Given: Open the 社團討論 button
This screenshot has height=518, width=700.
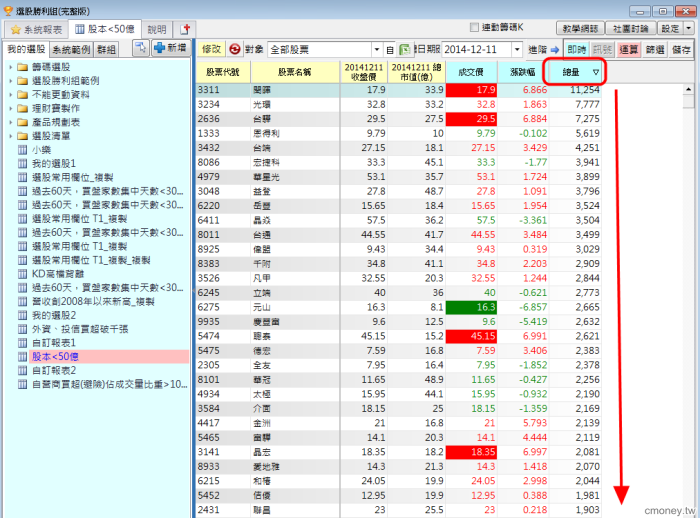Looking at the screenshot, I should (630, 29).
